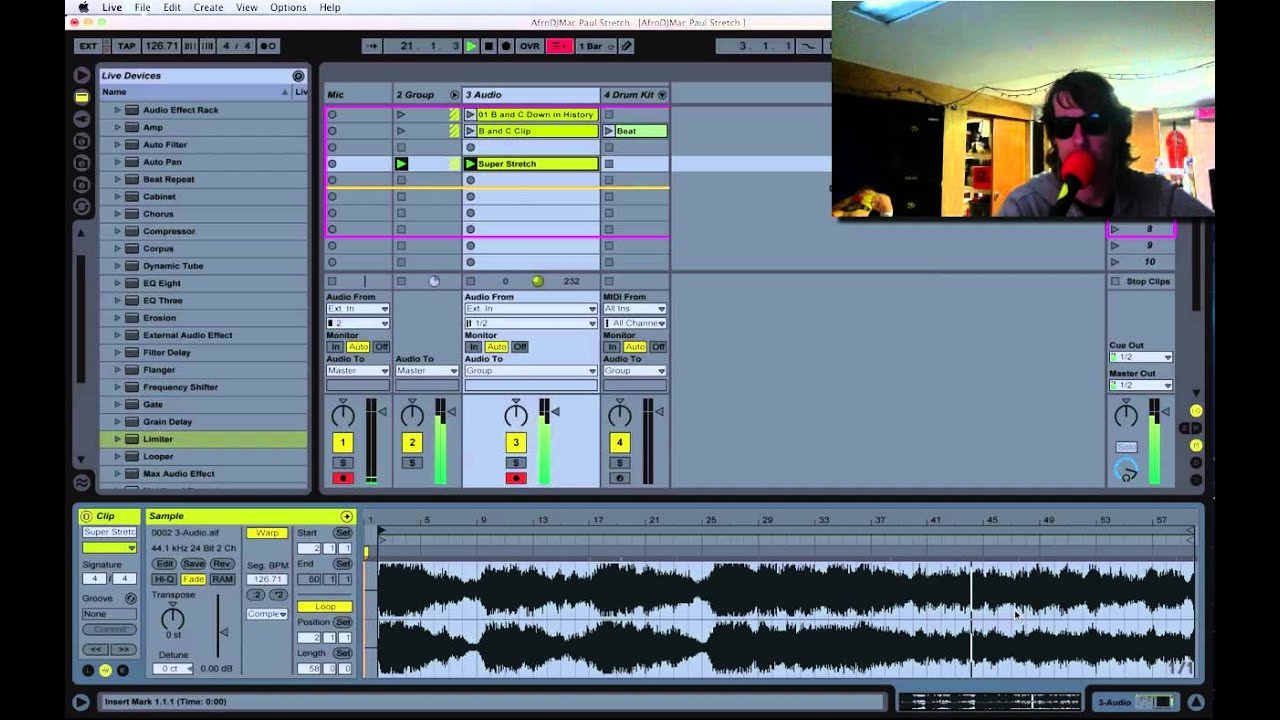Click the sample Save button
Screen dimensions: 1280x720
193,564
